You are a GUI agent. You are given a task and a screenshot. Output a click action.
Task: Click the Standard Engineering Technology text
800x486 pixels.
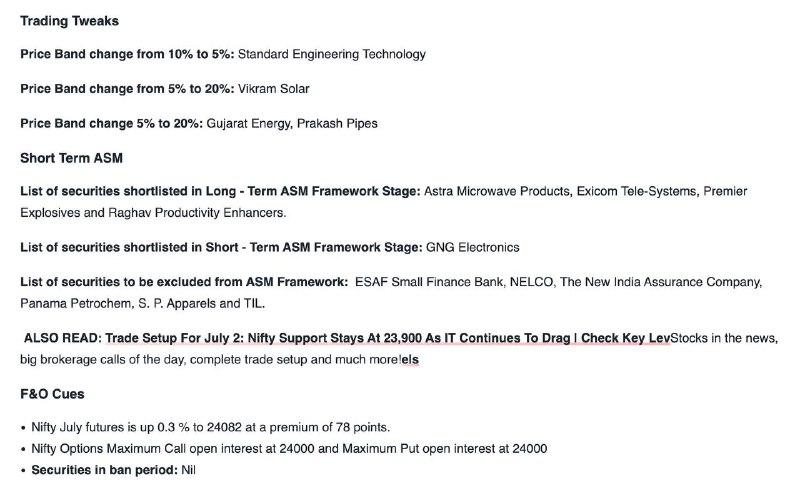(332, 54)
